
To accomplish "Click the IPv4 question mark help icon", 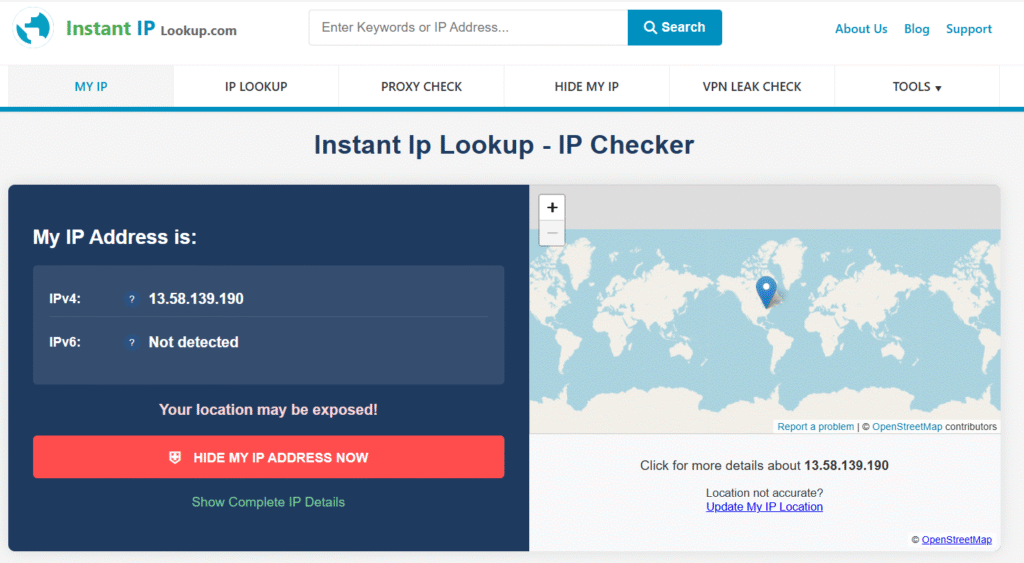I will coord(132,299).
